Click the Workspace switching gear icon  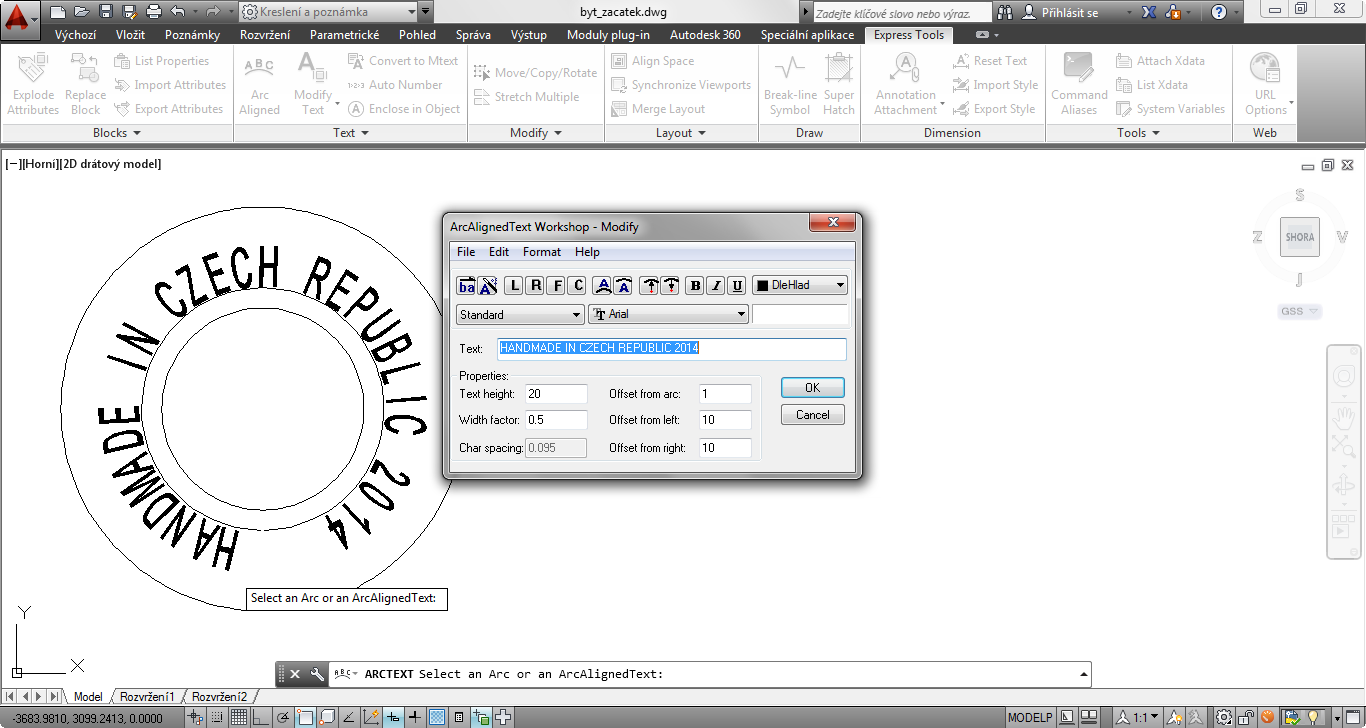1224,717
